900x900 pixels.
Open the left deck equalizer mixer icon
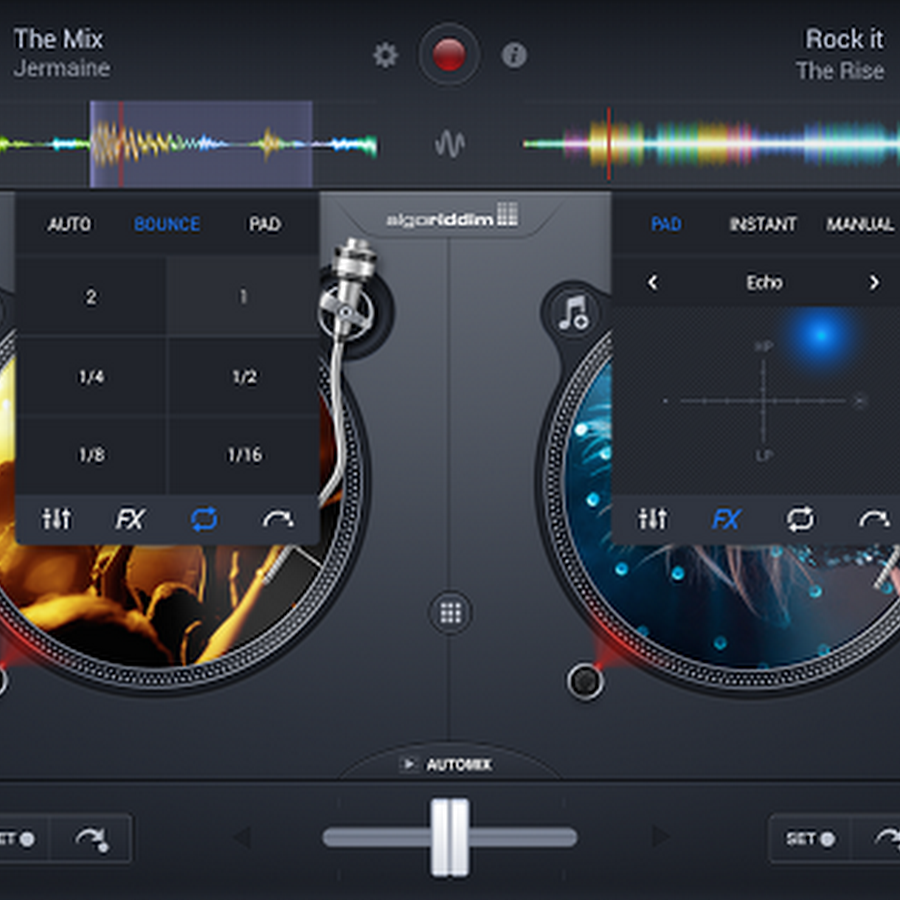pos(57,519)
